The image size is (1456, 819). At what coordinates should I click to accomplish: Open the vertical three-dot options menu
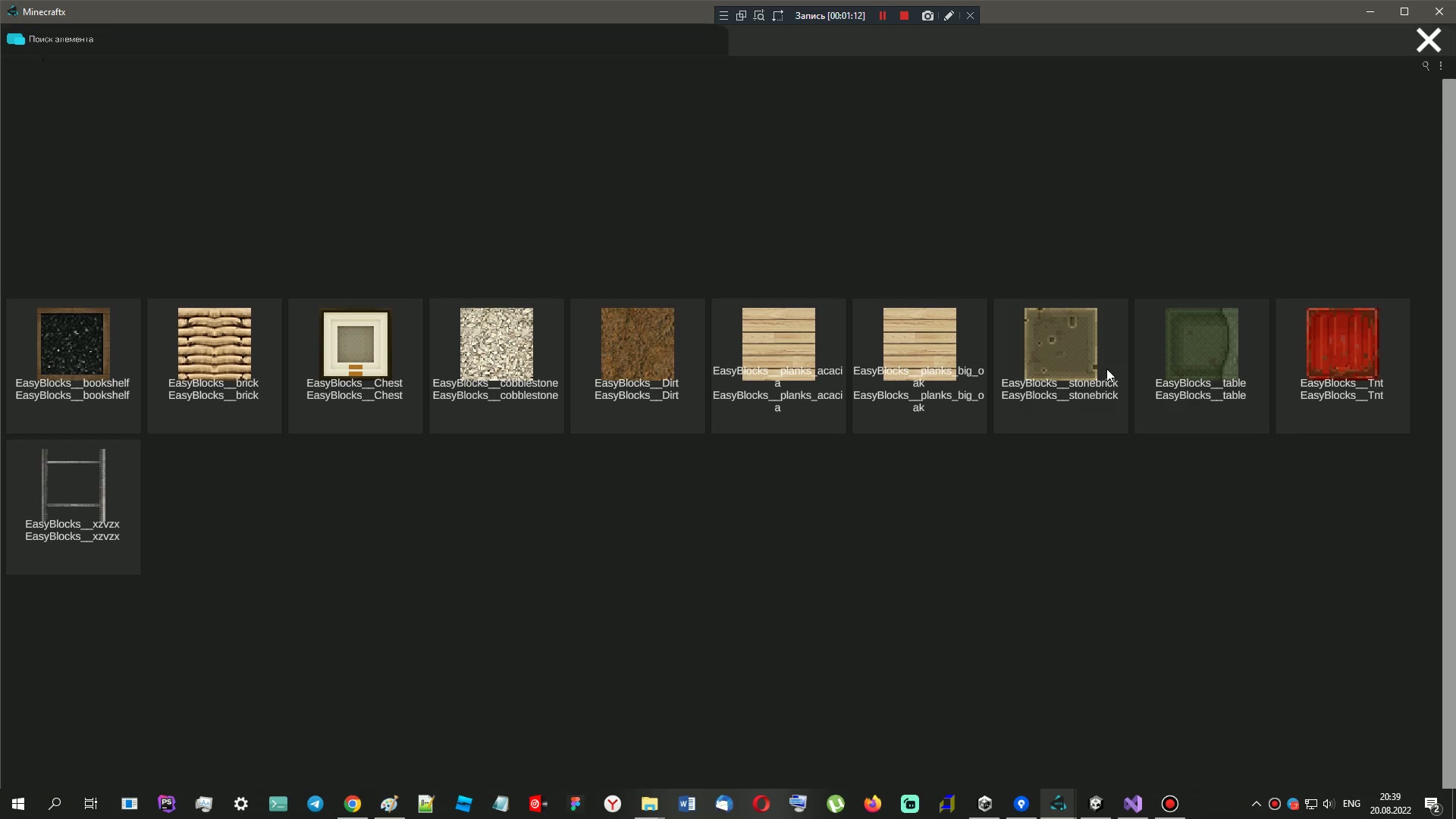(1441, 66)
